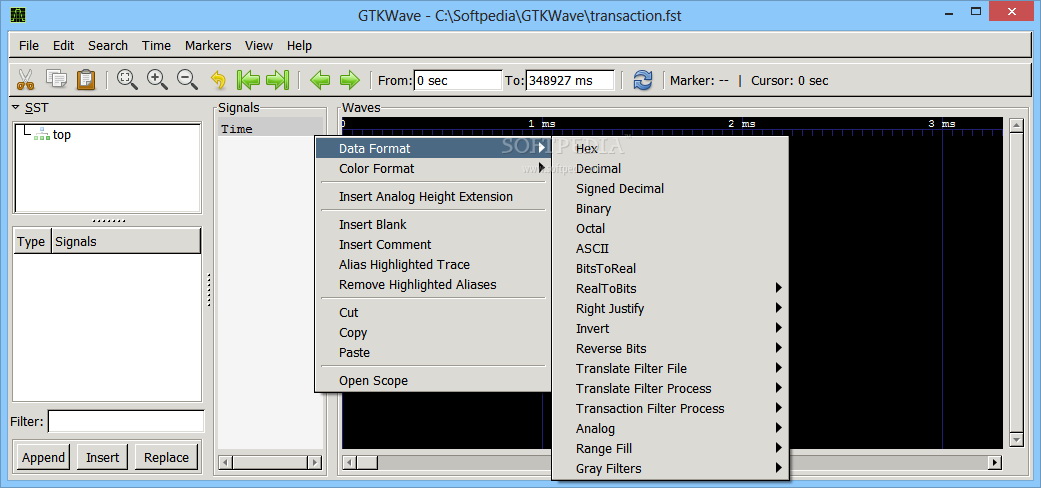The width and height of the screenshot is (1041, 488).
Task: Click the Paste clipboard toolbar icon
Action: point(86,80)
